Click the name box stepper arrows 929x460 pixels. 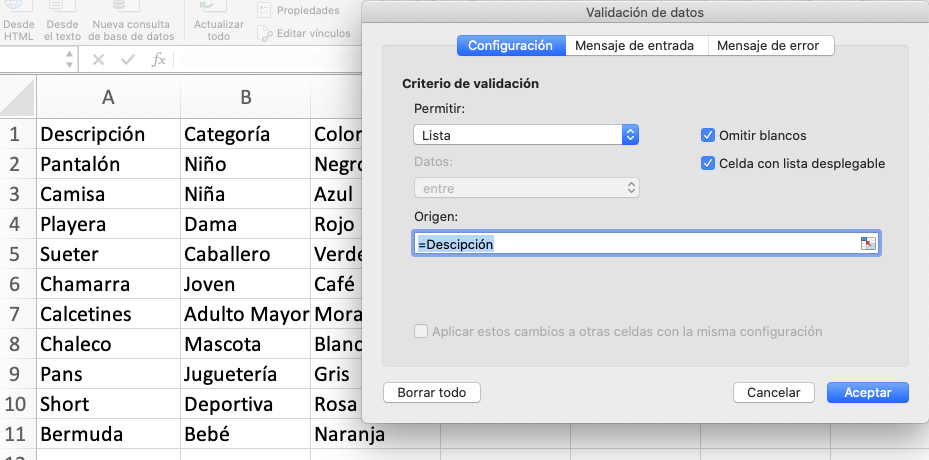[67, 60]
